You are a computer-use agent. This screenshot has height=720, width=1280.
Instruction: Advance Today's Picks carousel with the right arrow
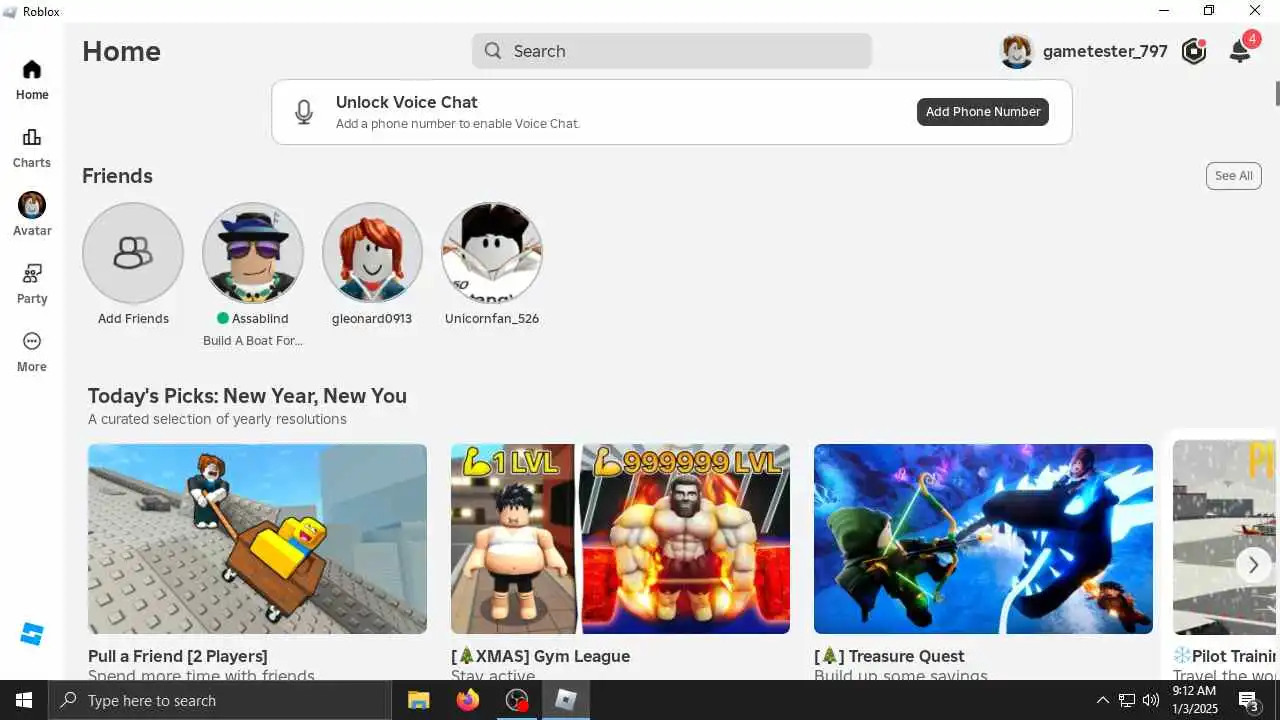click(1253, 565)
